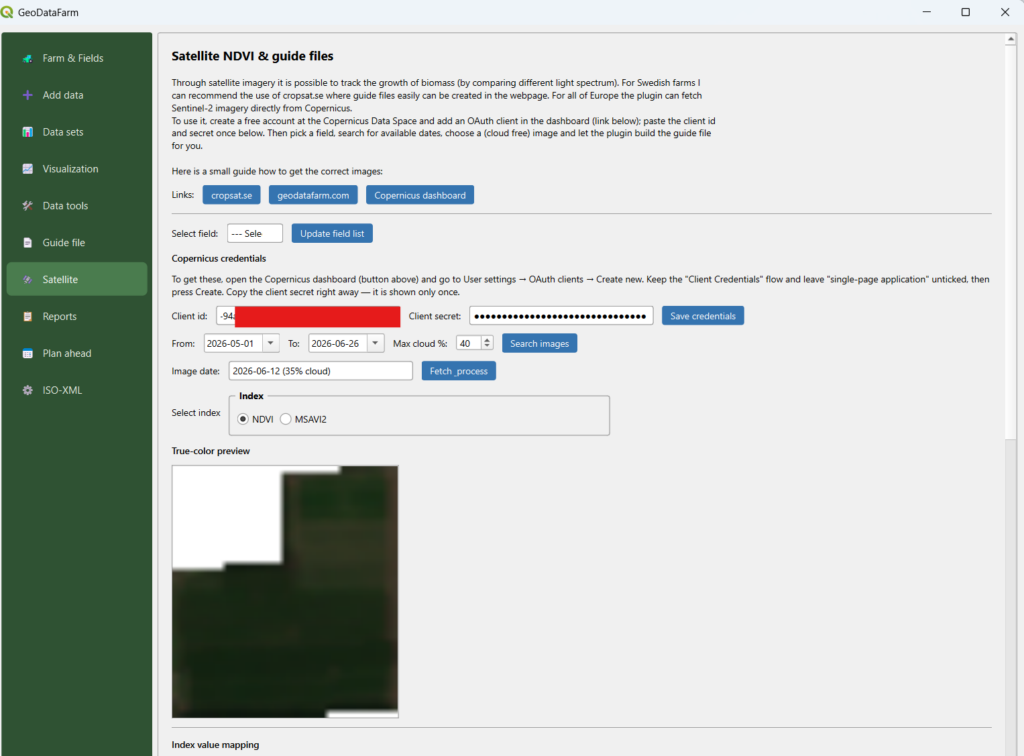Open the Data sets icon in sidebar
1024x756 pixels.
(x=27, y=132)
